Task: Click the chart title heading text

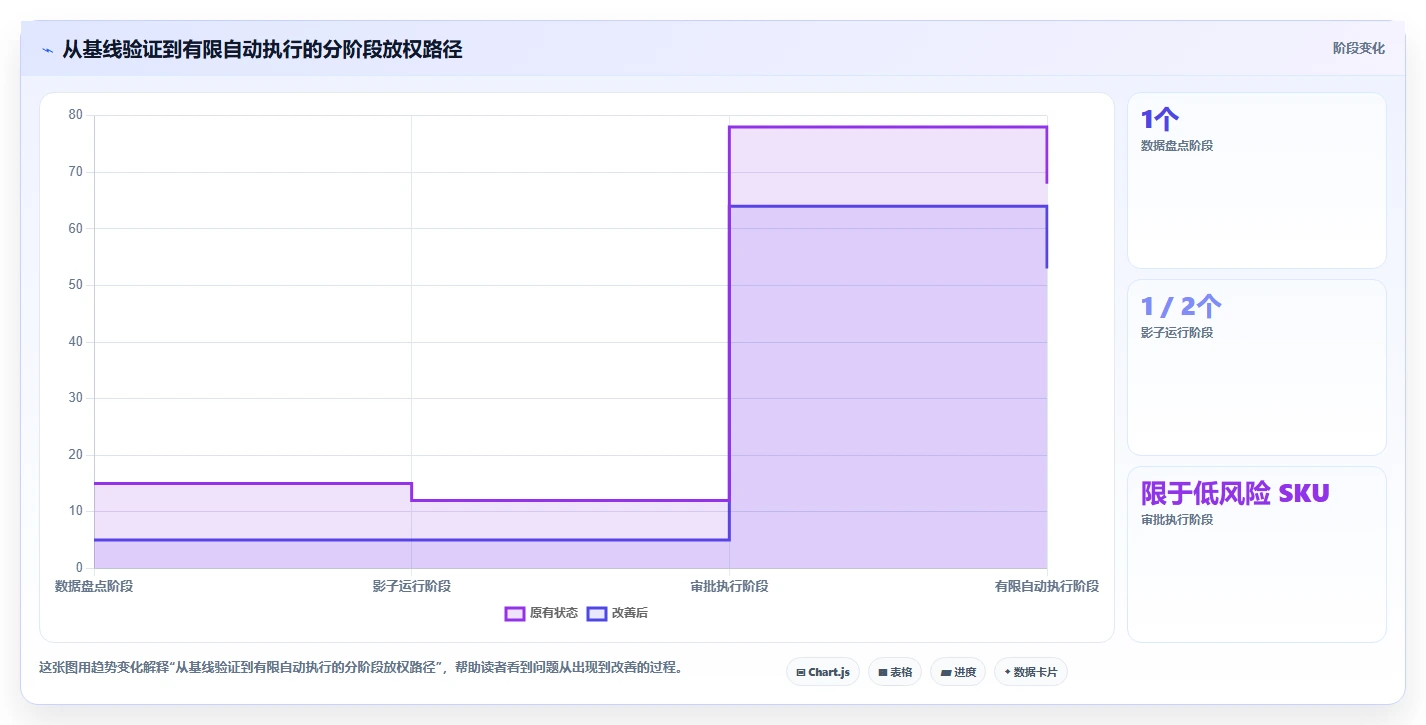Action: pos(262,49)
